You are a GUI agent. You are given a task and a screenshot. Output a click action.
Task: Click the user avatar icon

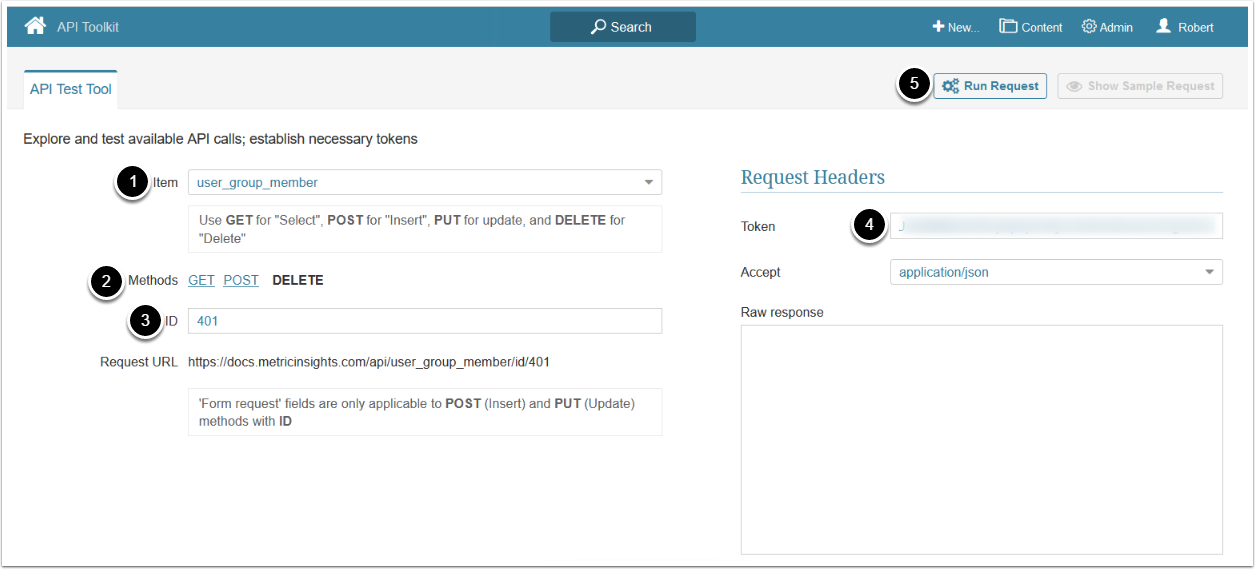1163,26
